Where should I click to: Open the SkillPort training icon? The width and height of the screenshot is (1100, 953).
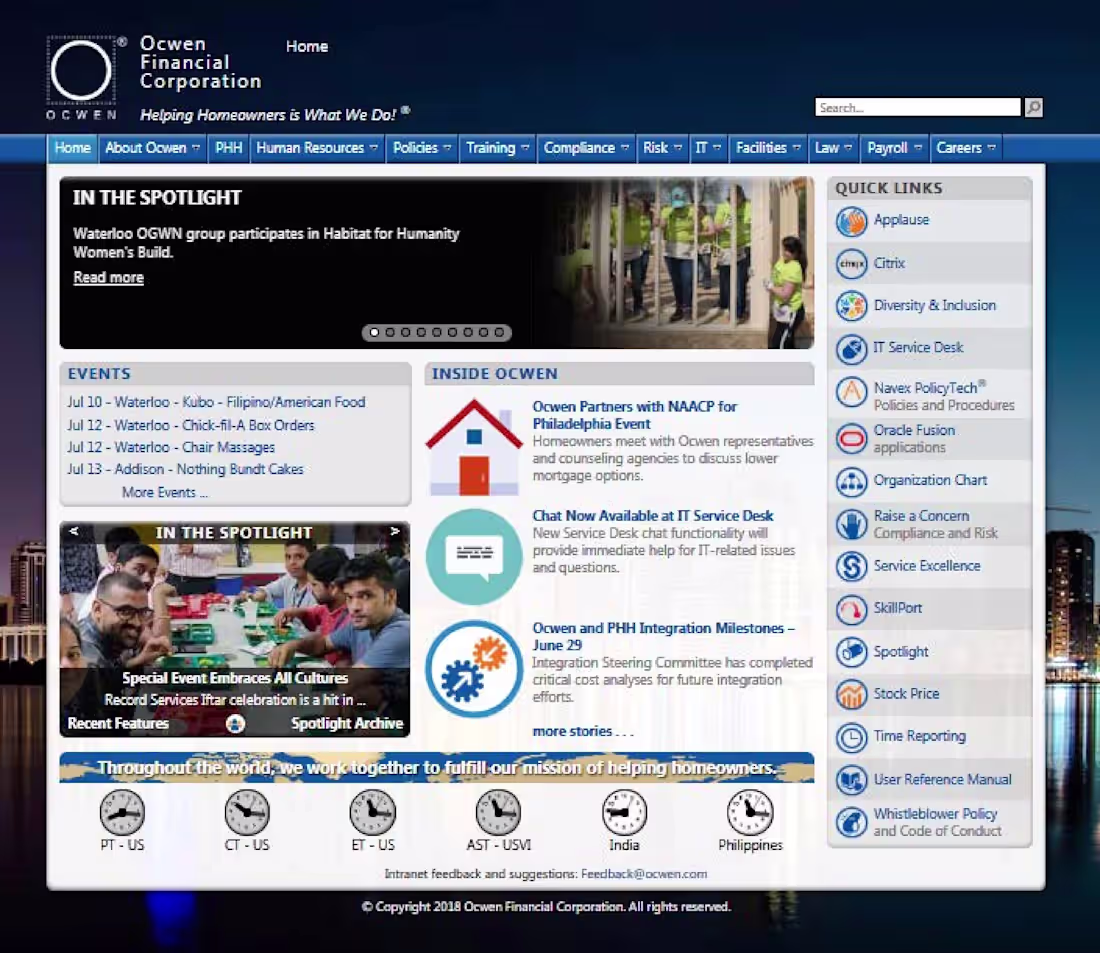coord(851,609)
